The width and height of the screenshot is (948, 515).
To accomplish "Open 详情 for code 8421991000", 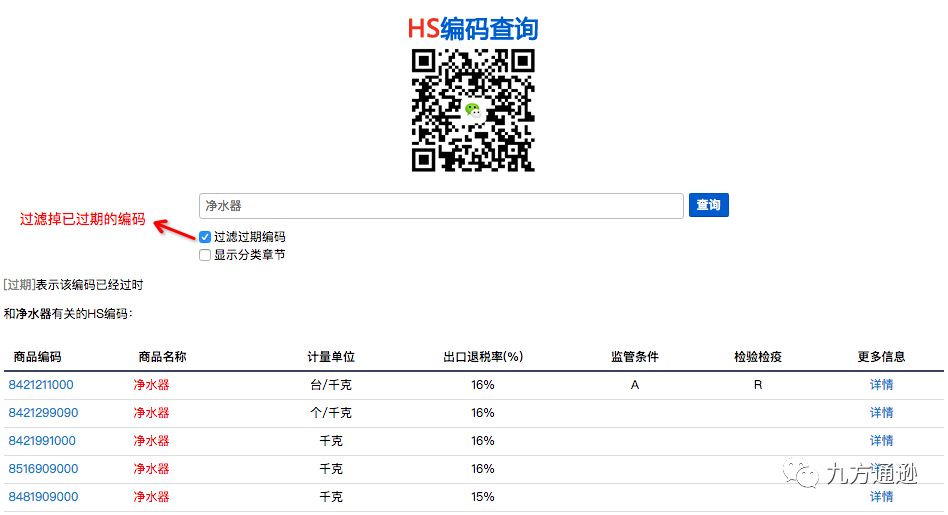I will (x=881, y=441).
